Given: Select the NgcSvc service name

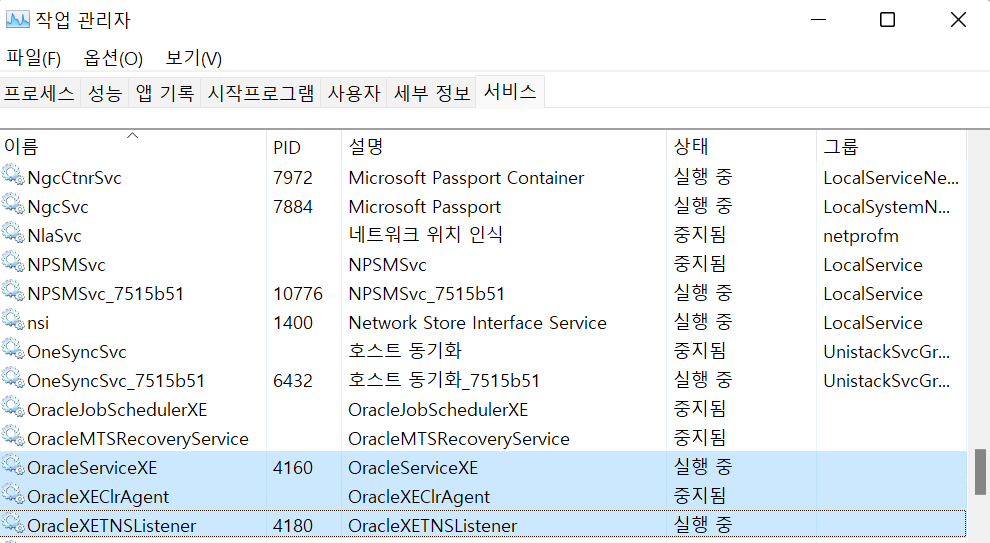Looking at the screenshot, I should tap(58, 207).
